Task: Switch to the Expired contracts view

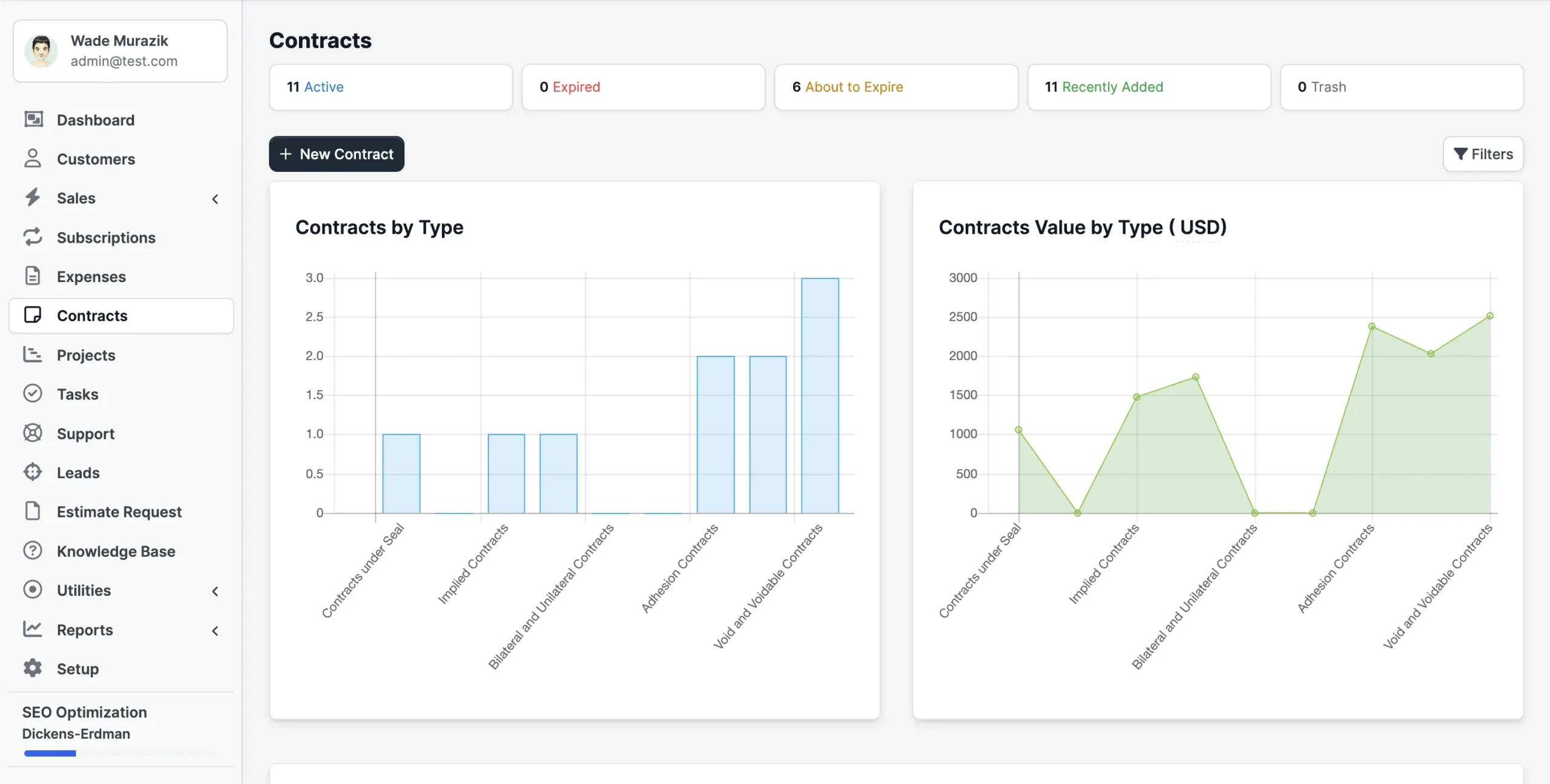Action: point(643,87)
